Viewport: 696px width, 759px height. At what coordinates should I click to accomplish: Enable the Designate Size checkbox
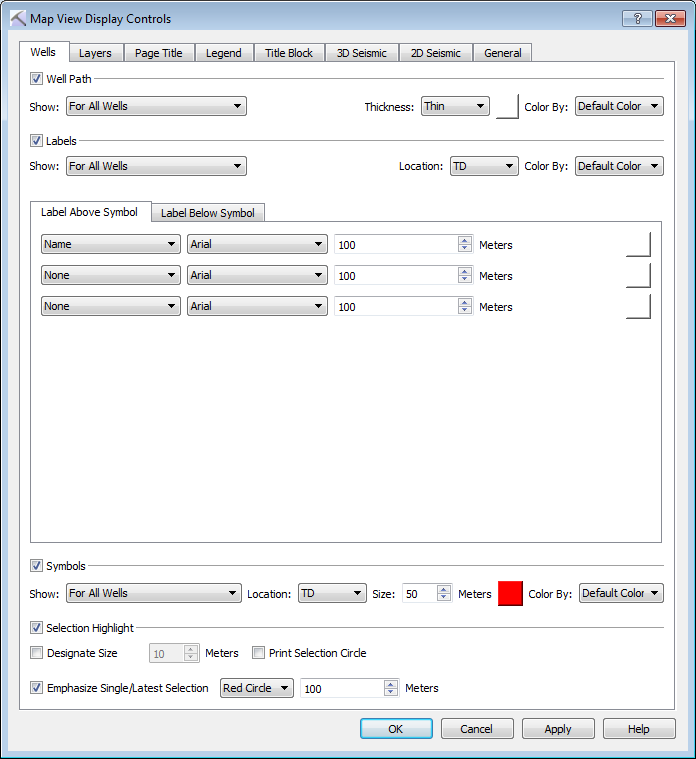pos(37,653)
